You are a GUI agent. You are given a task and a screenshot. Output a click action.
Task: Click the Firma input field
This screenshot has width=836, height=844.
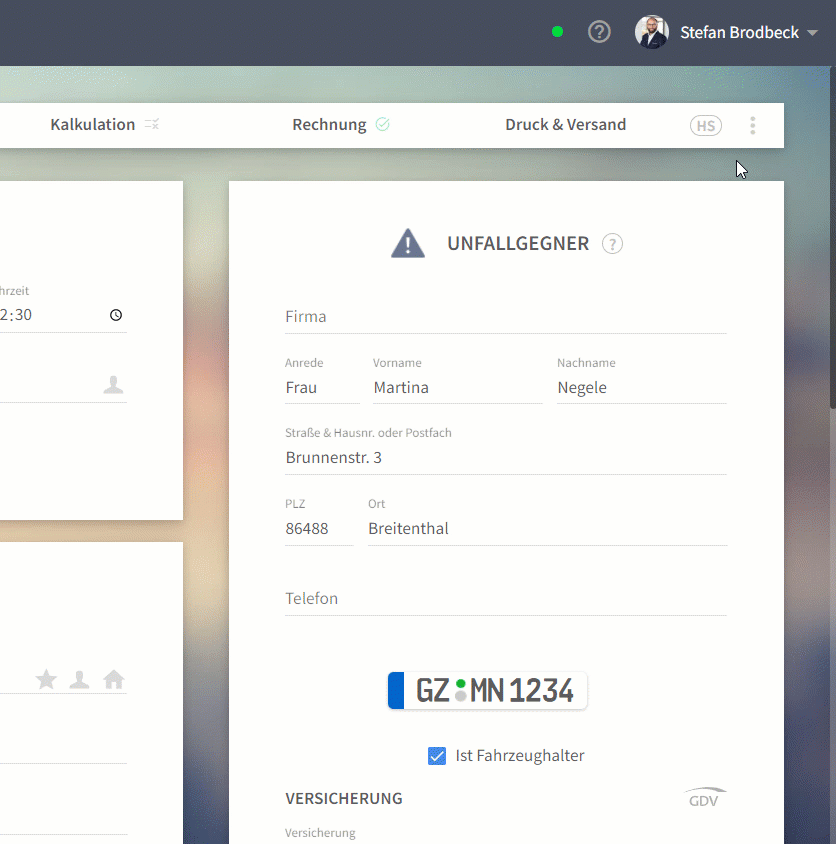tap(505, 317)
